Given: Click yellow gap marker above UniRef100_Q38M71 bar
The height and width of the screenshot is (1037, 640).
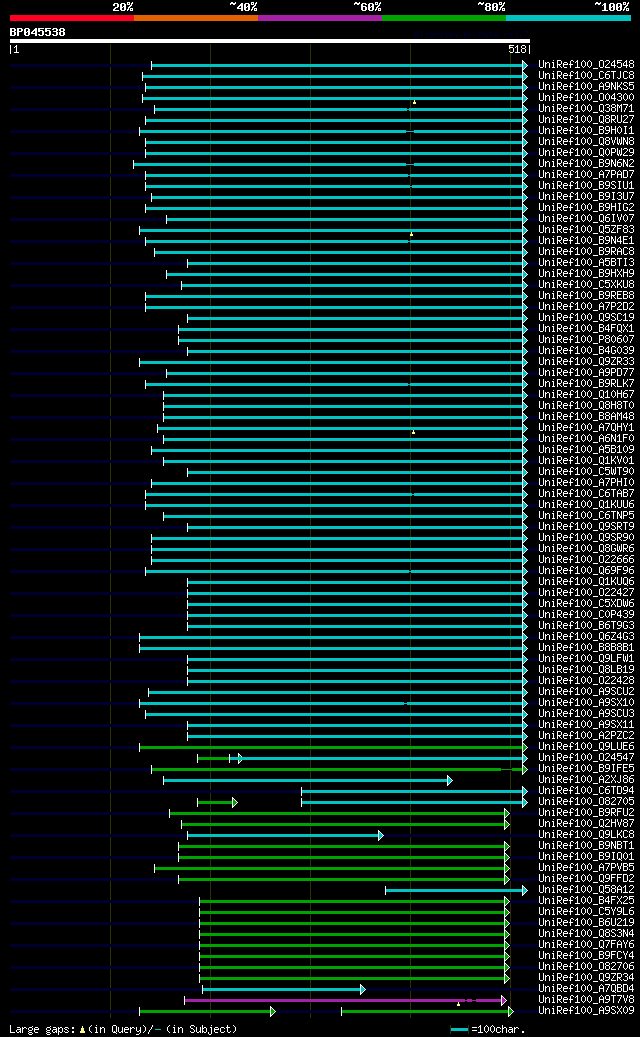Looking at the screenshot, I should click(x=415, y=103).
